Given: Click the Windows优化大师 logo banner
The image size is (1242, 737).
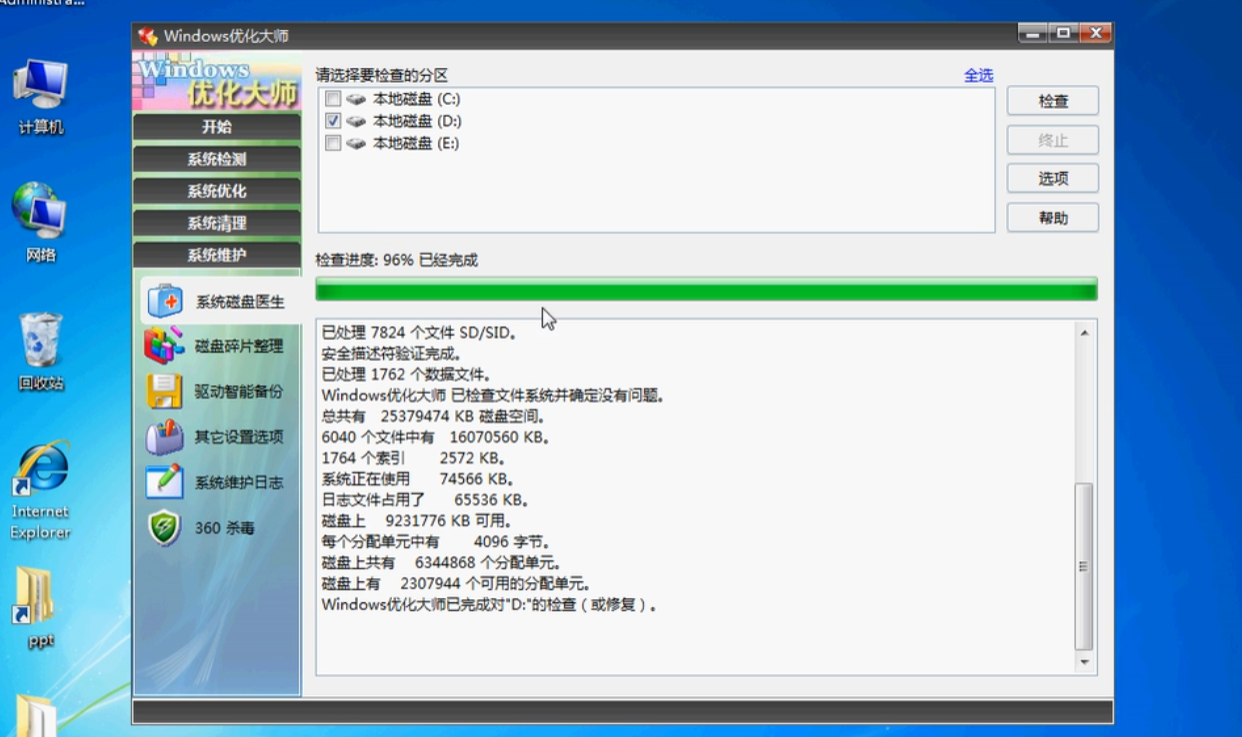Looking at the screenshot, I should click(x=216, y=81).
